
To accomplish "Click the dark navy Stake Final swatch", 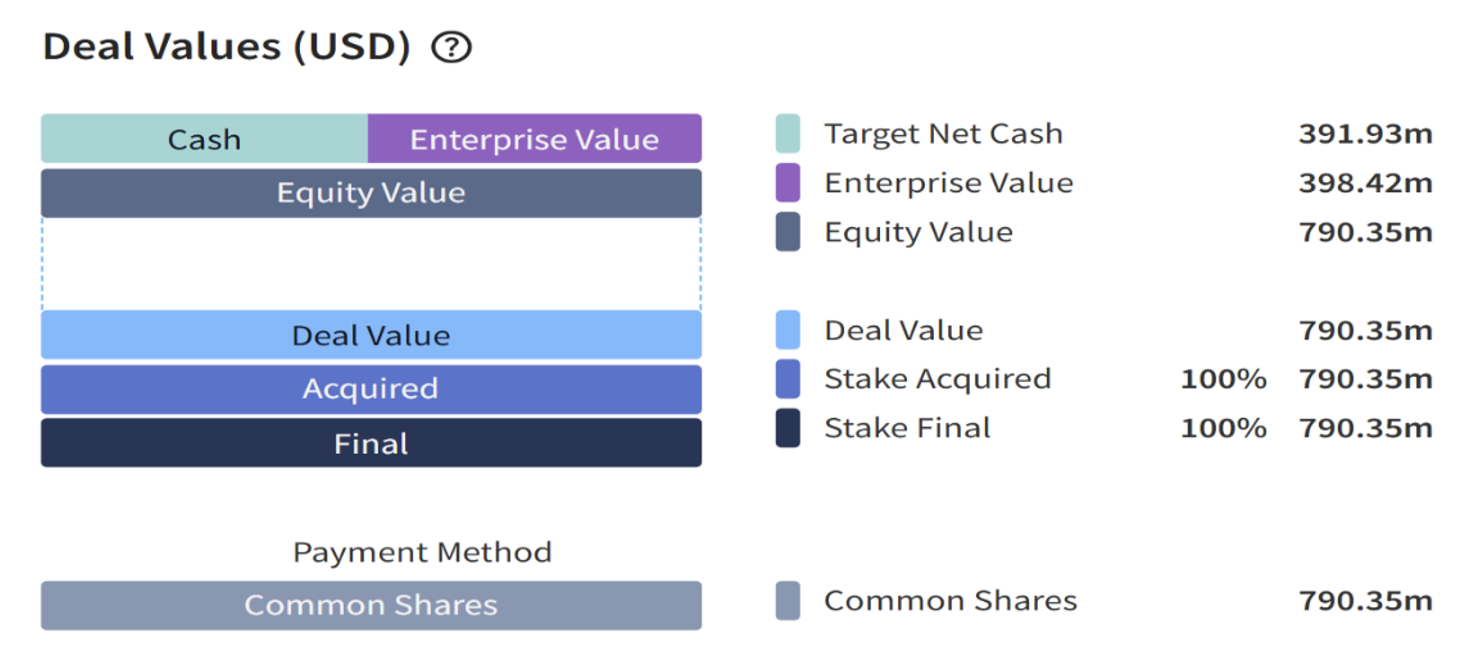I will 787,428.
